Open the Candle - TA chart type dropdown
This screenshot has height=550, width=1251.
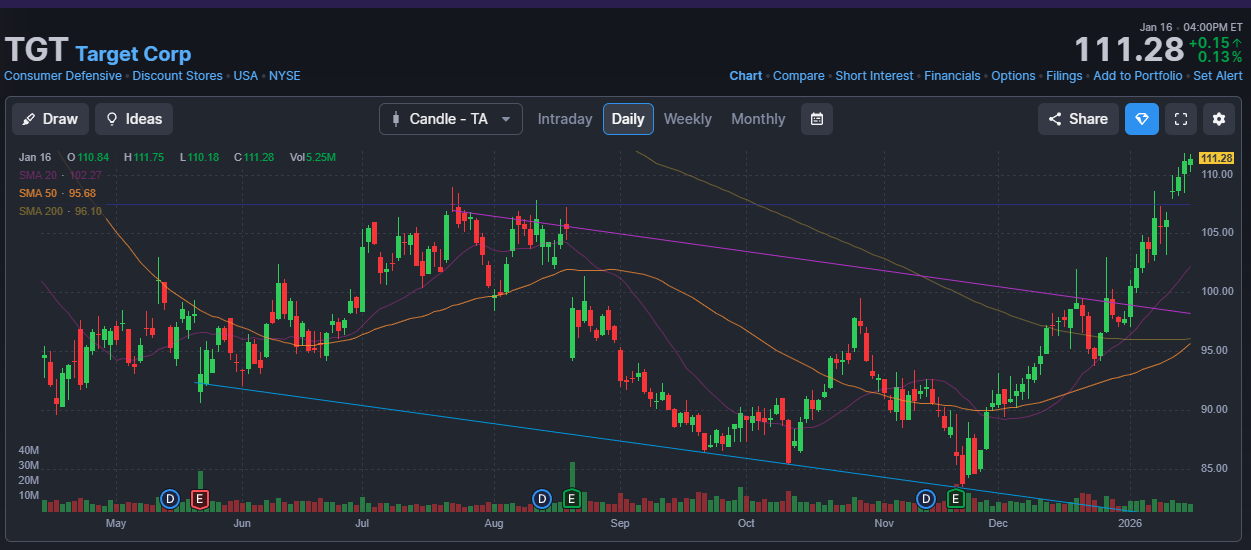[451, 119]
